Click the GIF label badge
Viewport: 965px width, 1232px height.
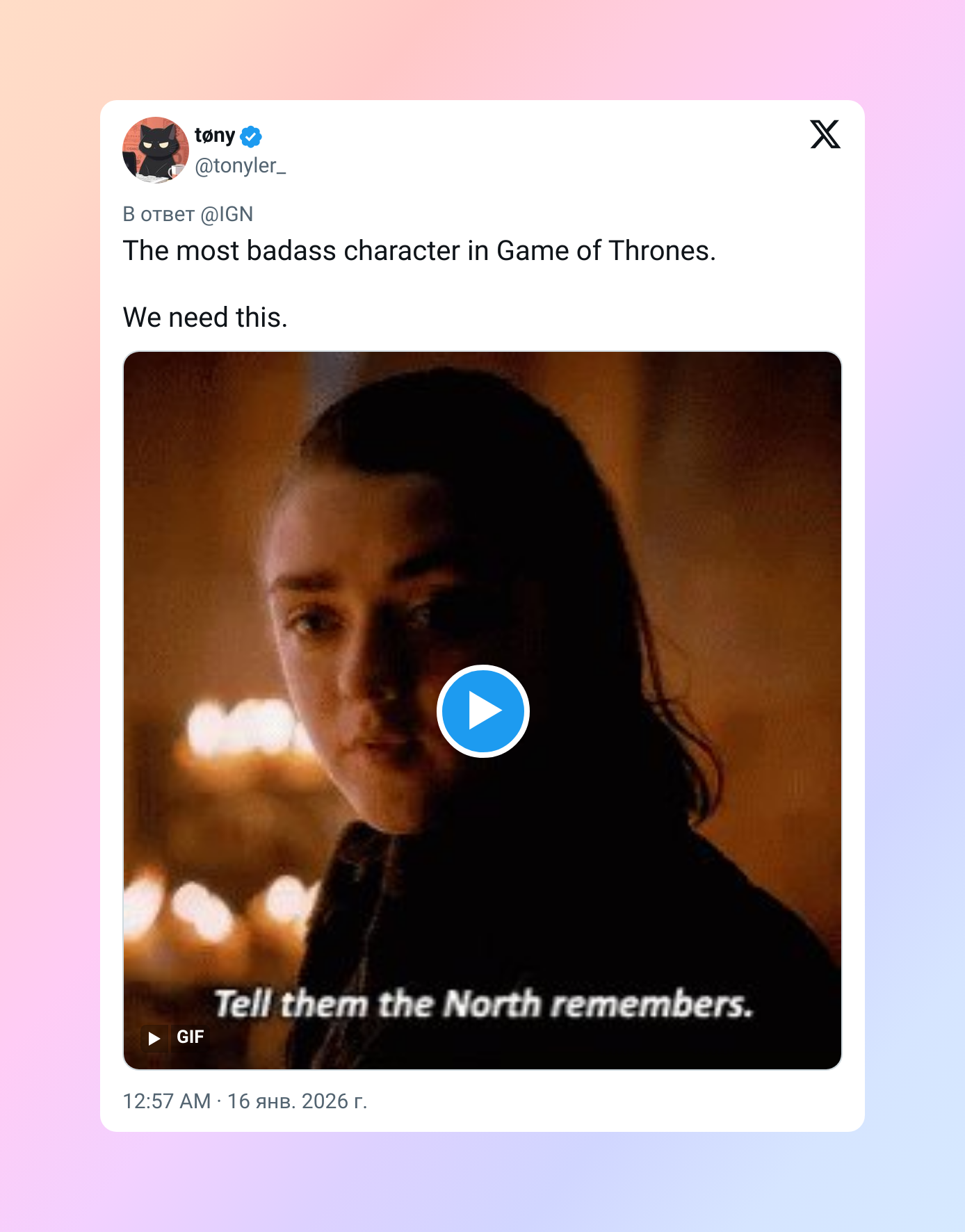pos(190,1037)
